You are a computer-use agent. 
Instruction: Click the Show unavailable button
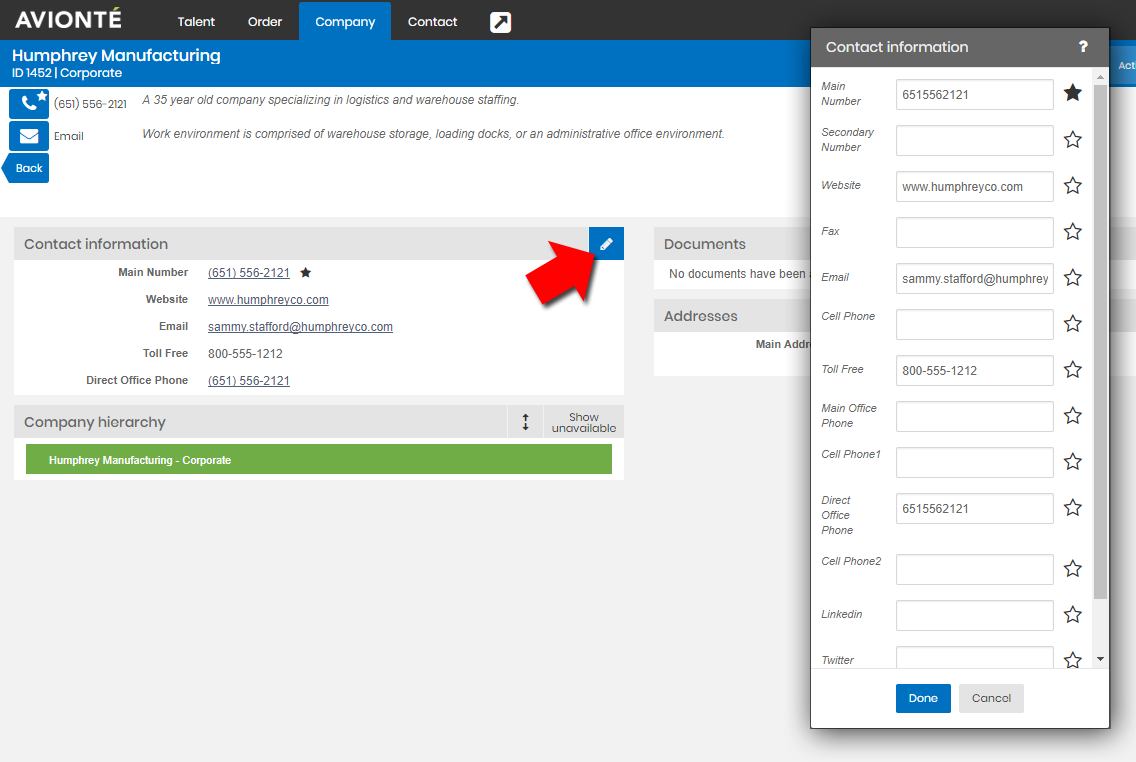pyautogui.click(x=583, y=422)
